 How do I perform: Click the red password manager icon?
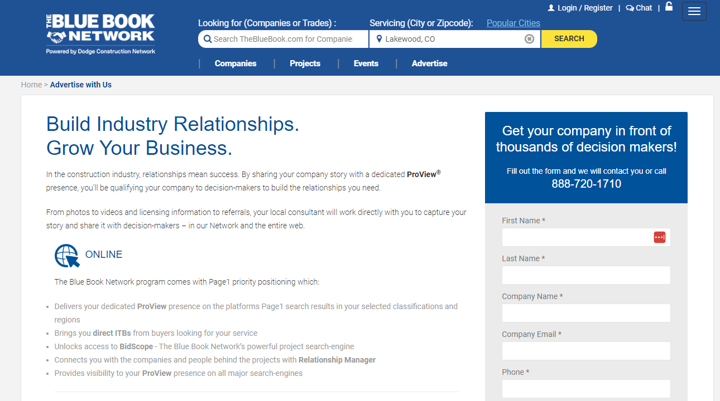coord(659,237)
